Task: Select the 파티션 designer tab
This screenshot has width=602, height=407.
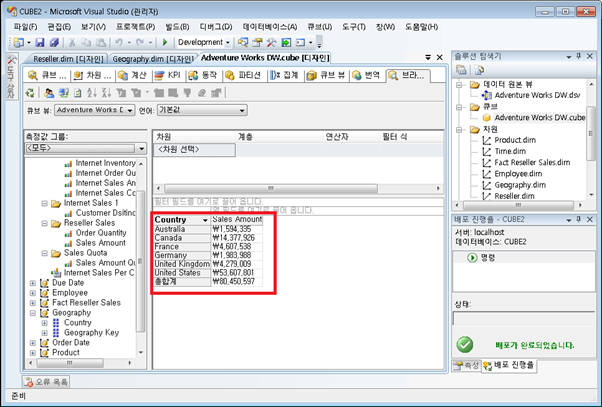Action: pos(243,75)
